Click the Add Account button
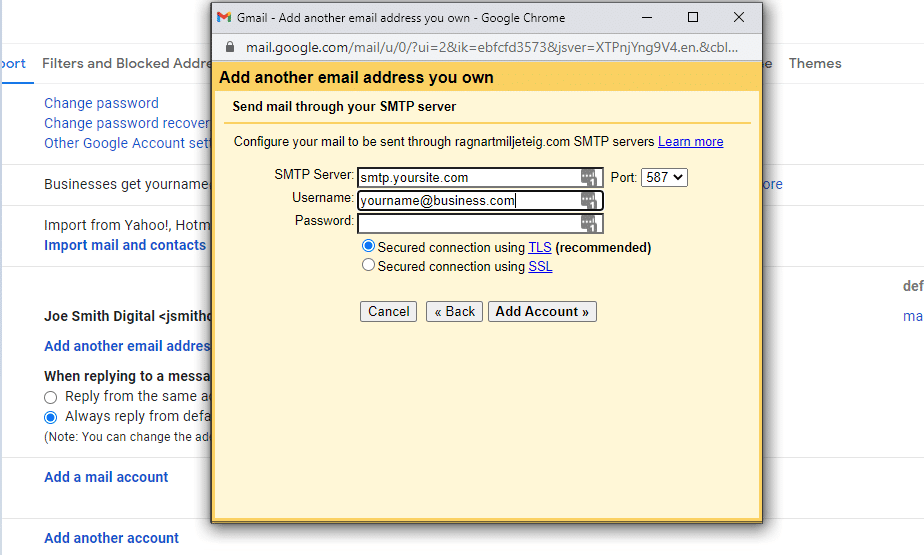 click(x=542, y=312)
